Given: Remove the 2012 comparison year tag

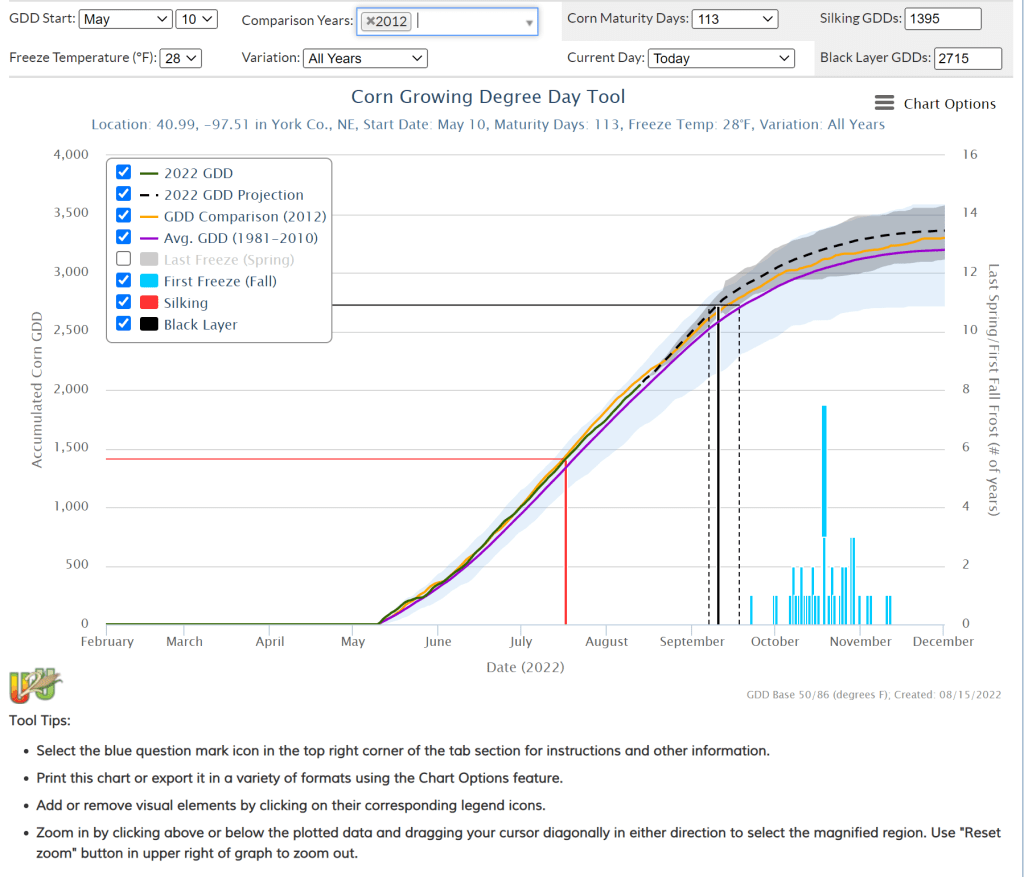Looking at the screenshot, I should (370, 21).
